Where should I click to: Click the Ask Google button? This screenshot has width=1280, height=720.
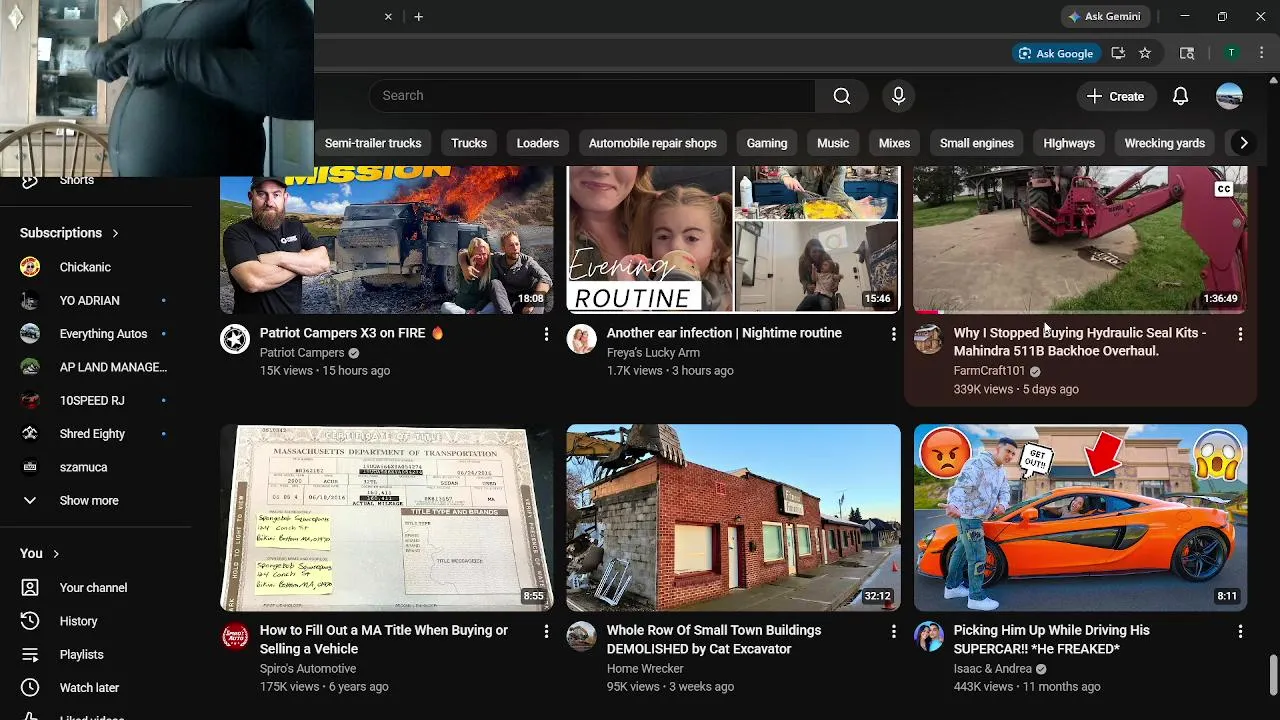click(x=1055, y=53)
